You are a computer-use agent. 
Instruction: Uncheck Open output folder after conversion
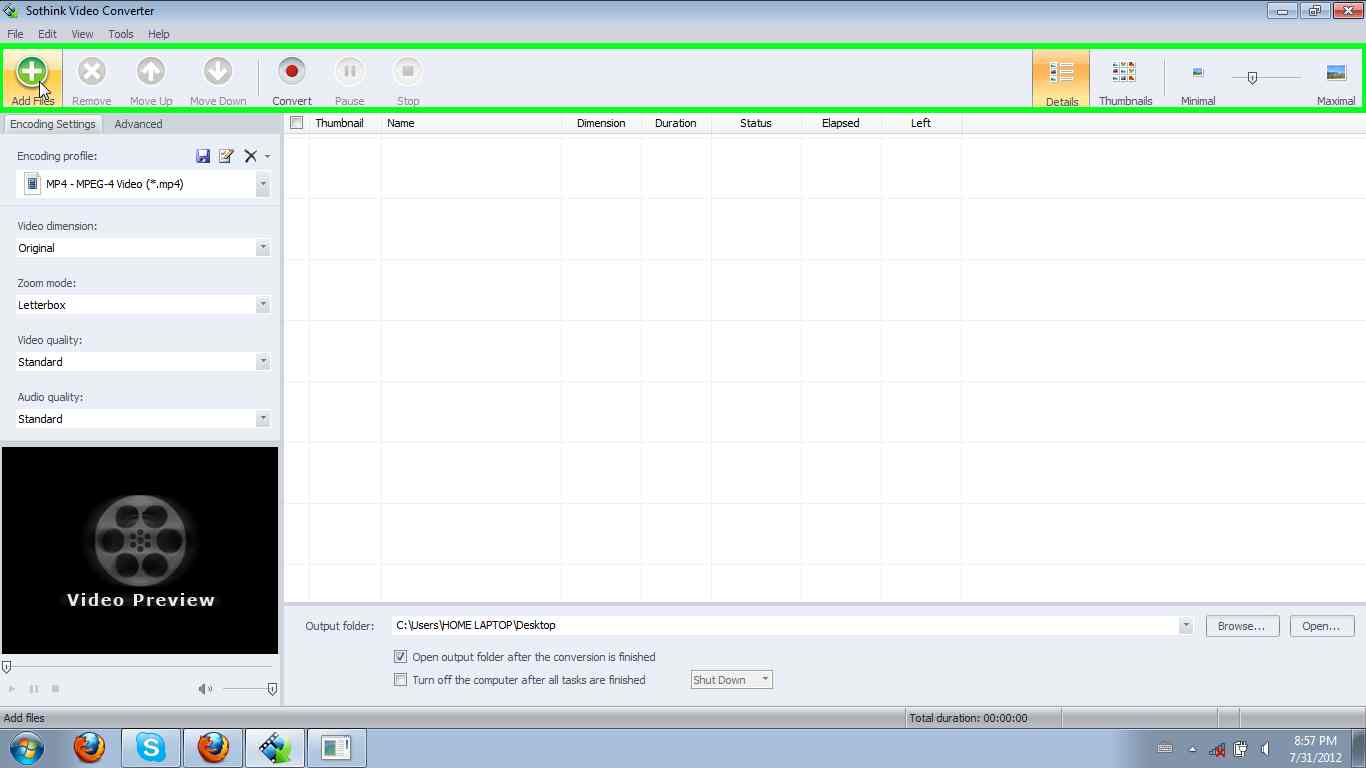[x=400, y=657]
